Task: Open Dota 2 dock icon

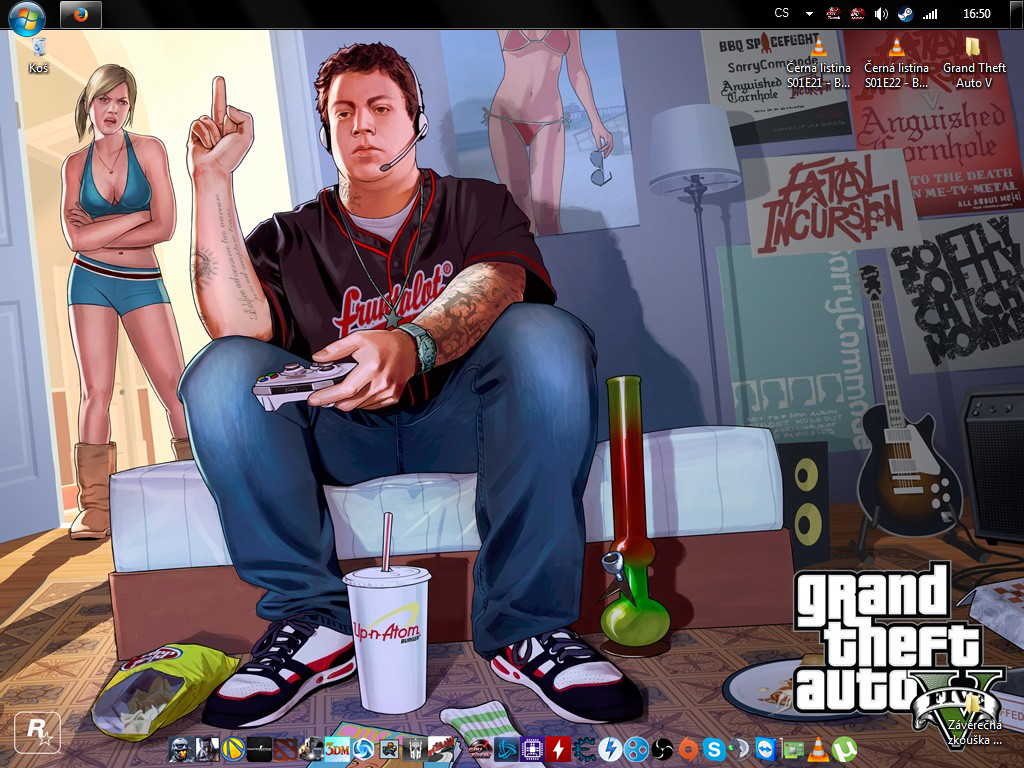Action: coord(285,748)
